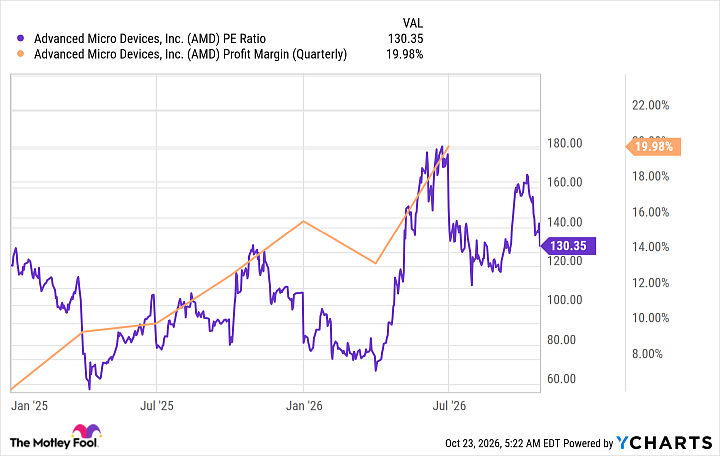Click the orange 19.98% axis flag
The height and width of the screenshot is (456, 720).
pos(653,147)
